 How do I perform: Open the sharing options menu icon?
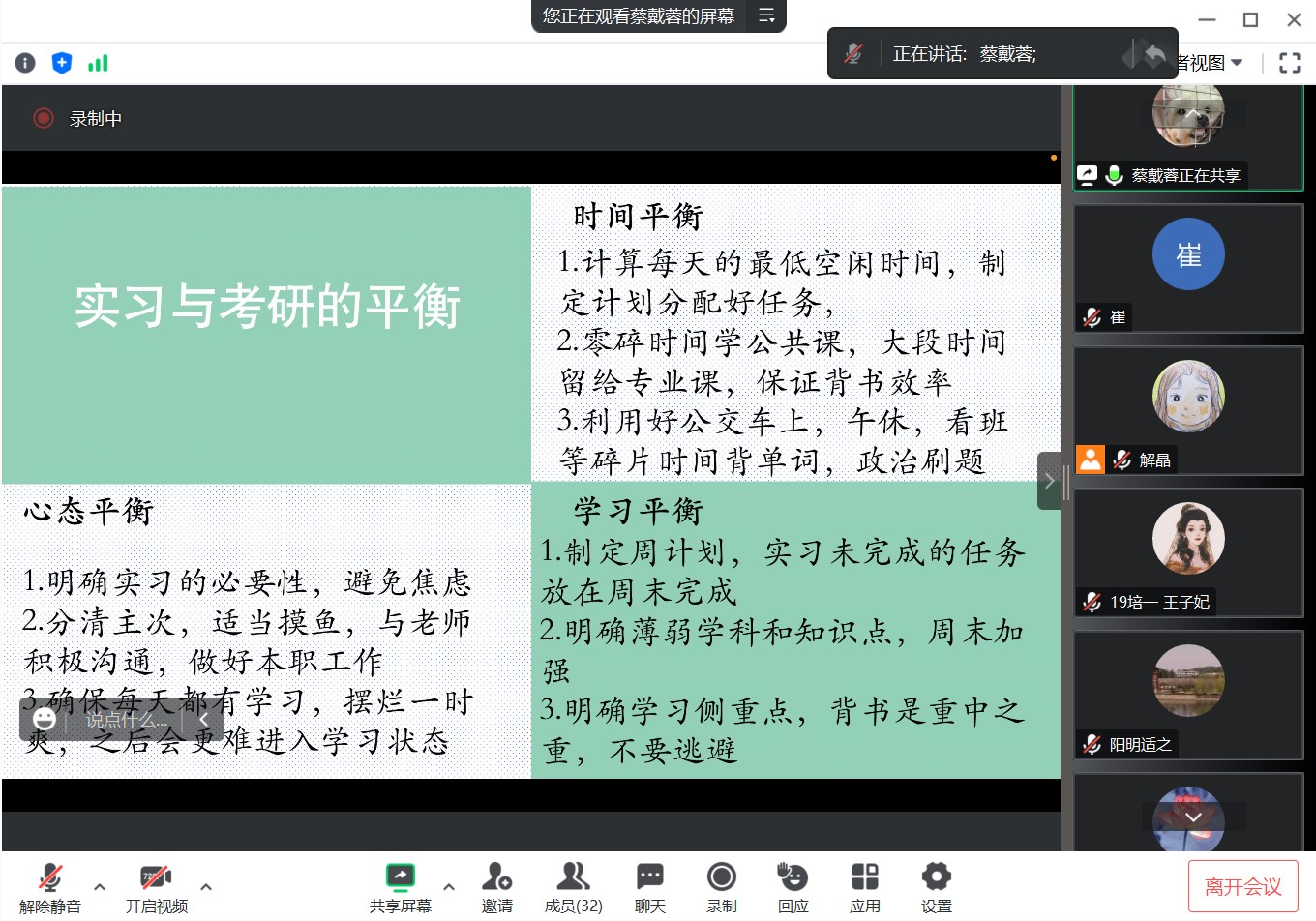766,15
